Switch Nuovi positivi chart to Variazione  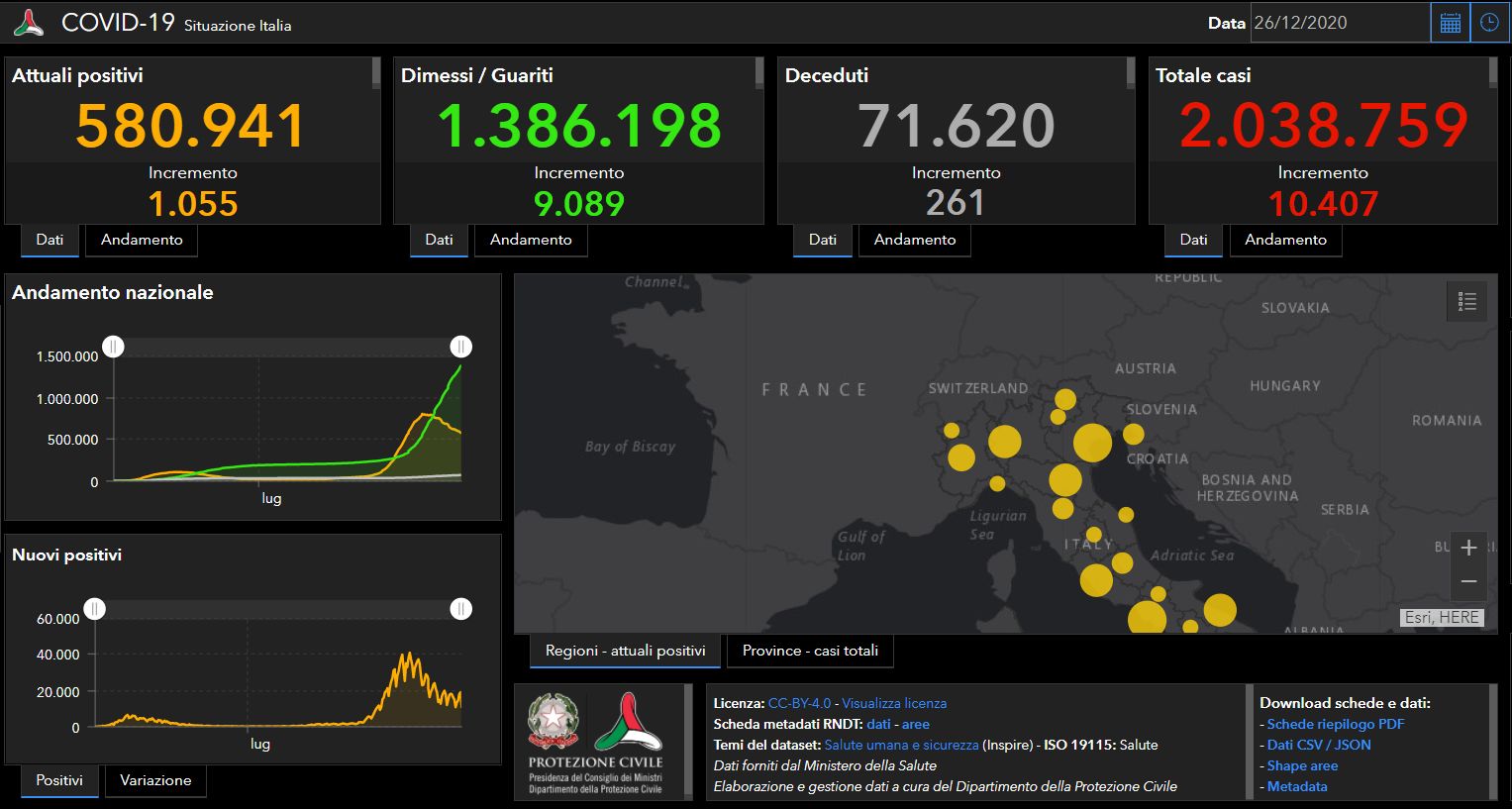155,780
